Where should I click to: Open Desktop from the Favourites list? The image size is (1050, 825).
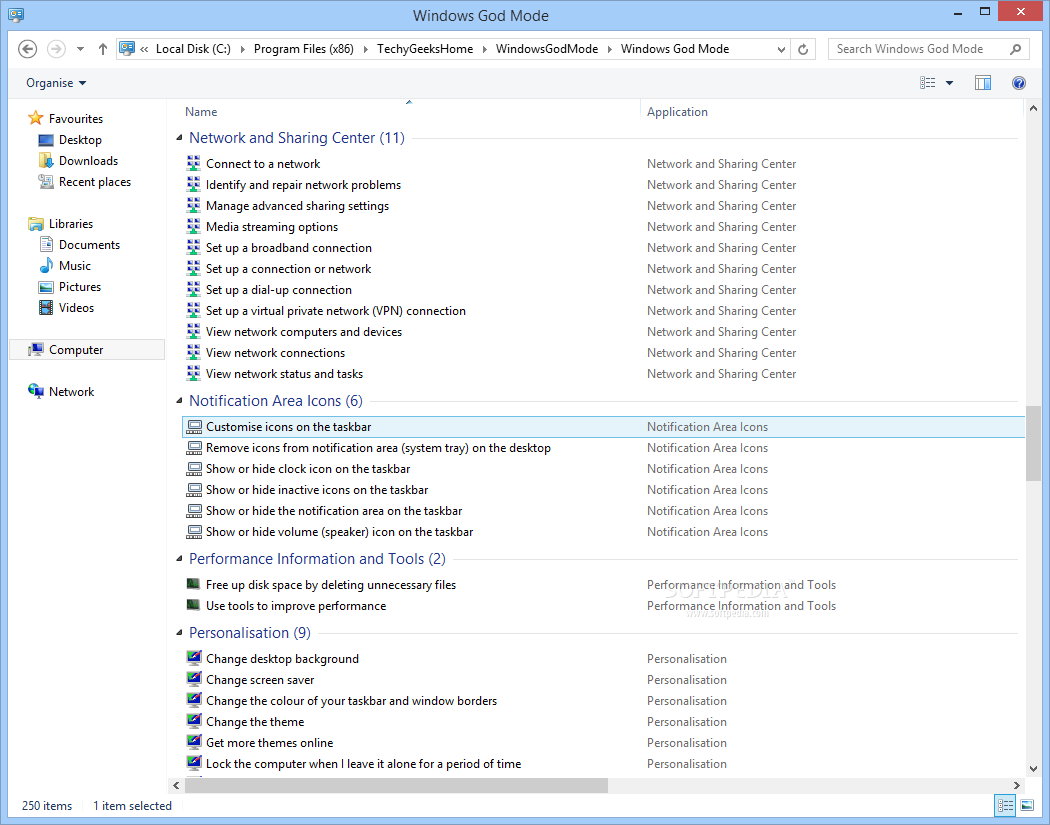click(x=70, y=140)
